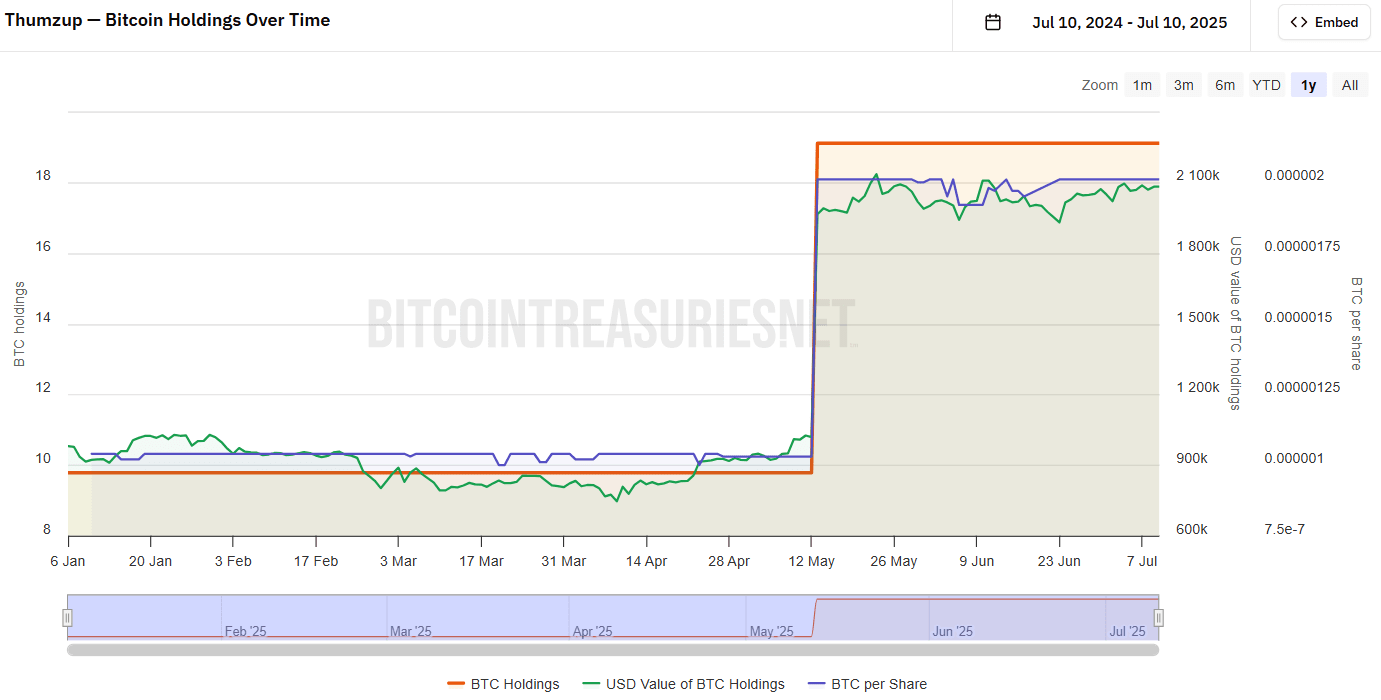The image size is (1381, 700).
Task: Click the USD value of BTC holdings axis title
Action: click(1235, 323)
